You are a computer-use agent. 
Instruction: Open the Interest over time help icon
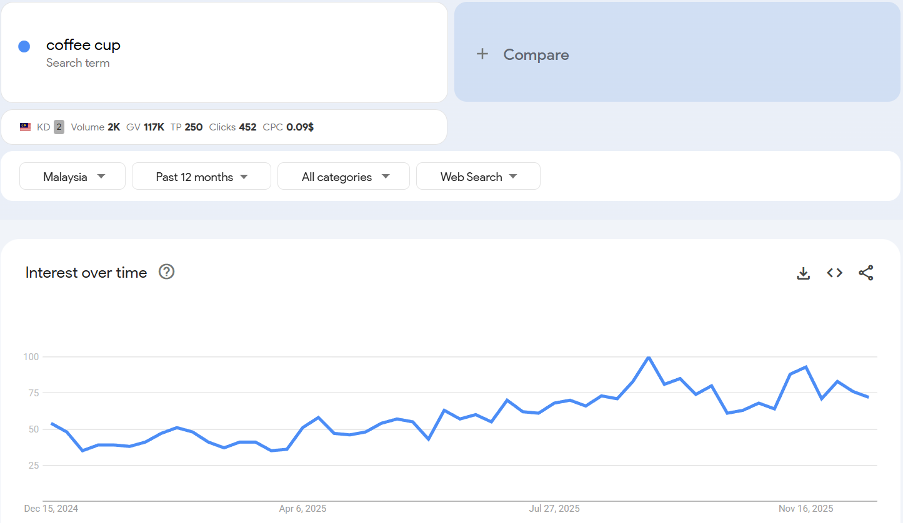(x=167, y=272)
